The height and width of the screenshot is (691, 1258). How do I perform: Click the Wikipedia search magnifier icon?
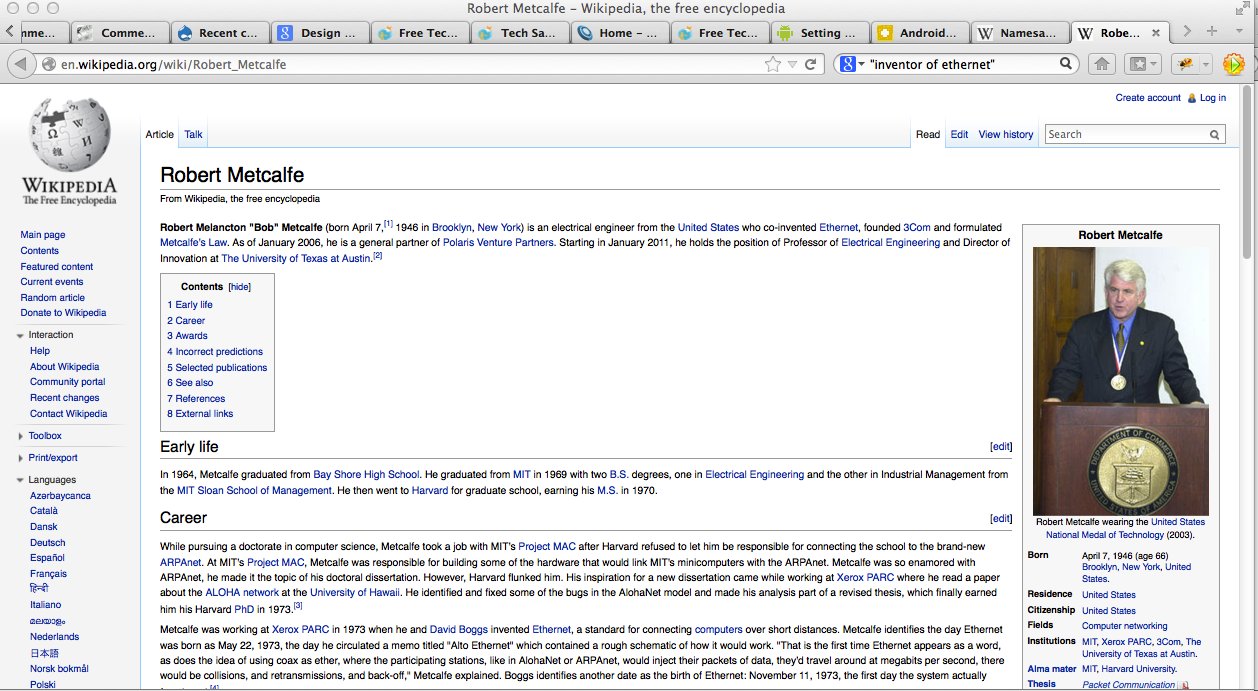point(1215,135)
